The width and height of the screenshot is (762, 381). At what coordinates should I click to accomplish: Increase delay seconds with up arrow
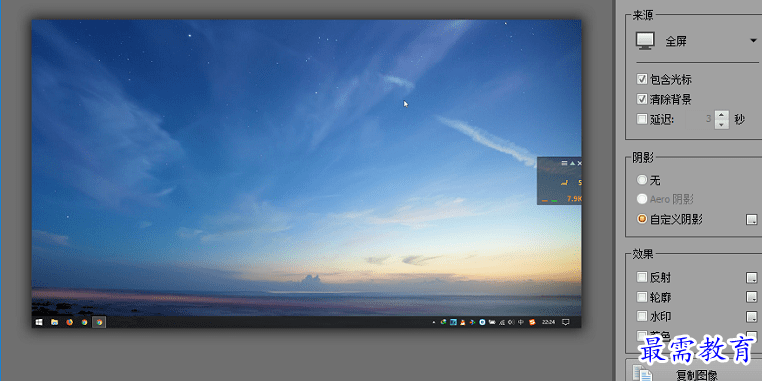(722, 115)
